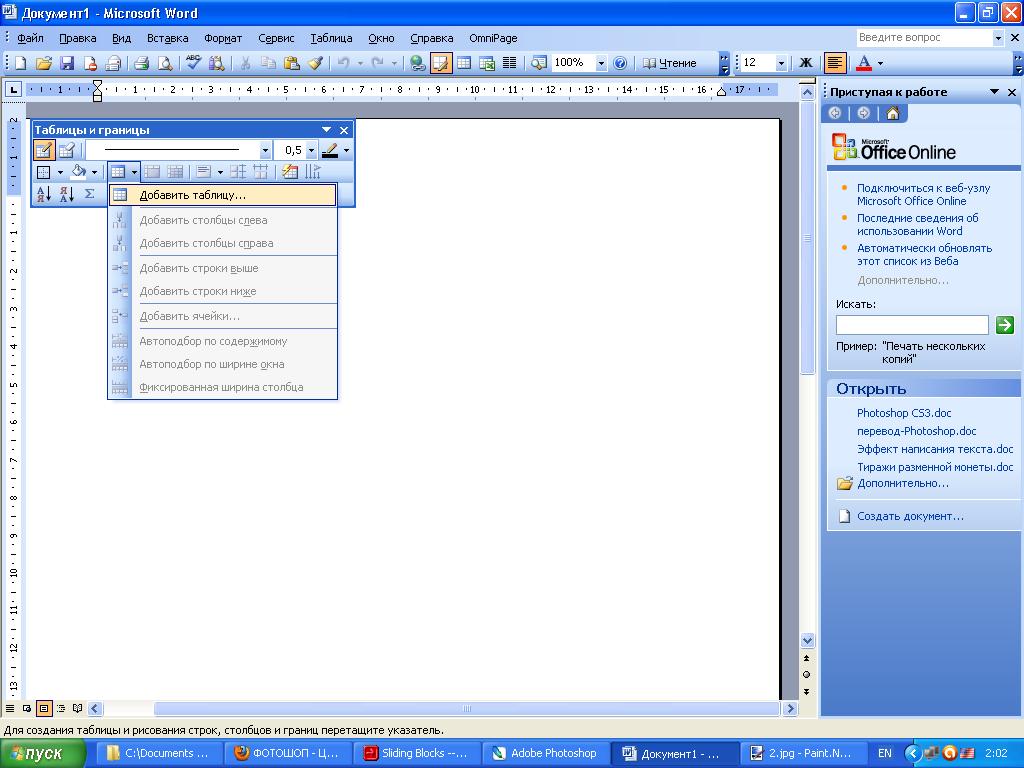Open перевод-Photoshop.doc link
The height and width of the screenshot is (768, 1024).
[x=916, y=431]
